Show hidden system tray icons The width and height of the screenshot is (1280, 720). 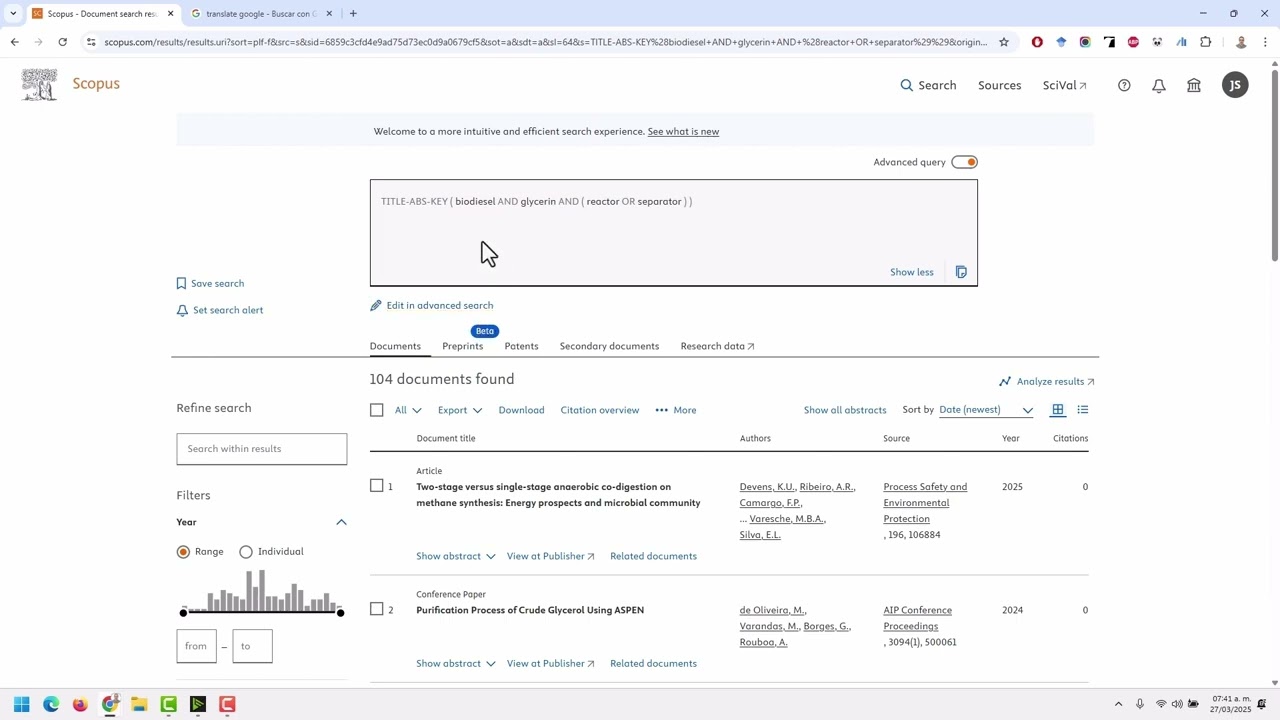[x=1118, y=705]
